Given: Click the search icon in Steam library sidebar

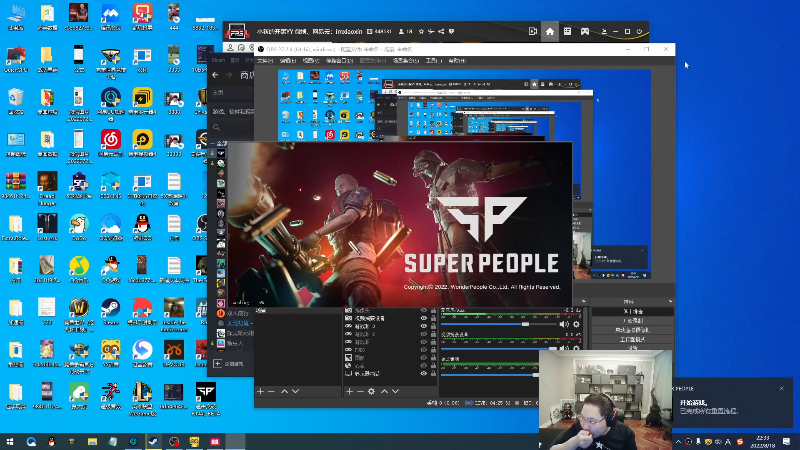Looking at the screenshot, I should point(217,127).
